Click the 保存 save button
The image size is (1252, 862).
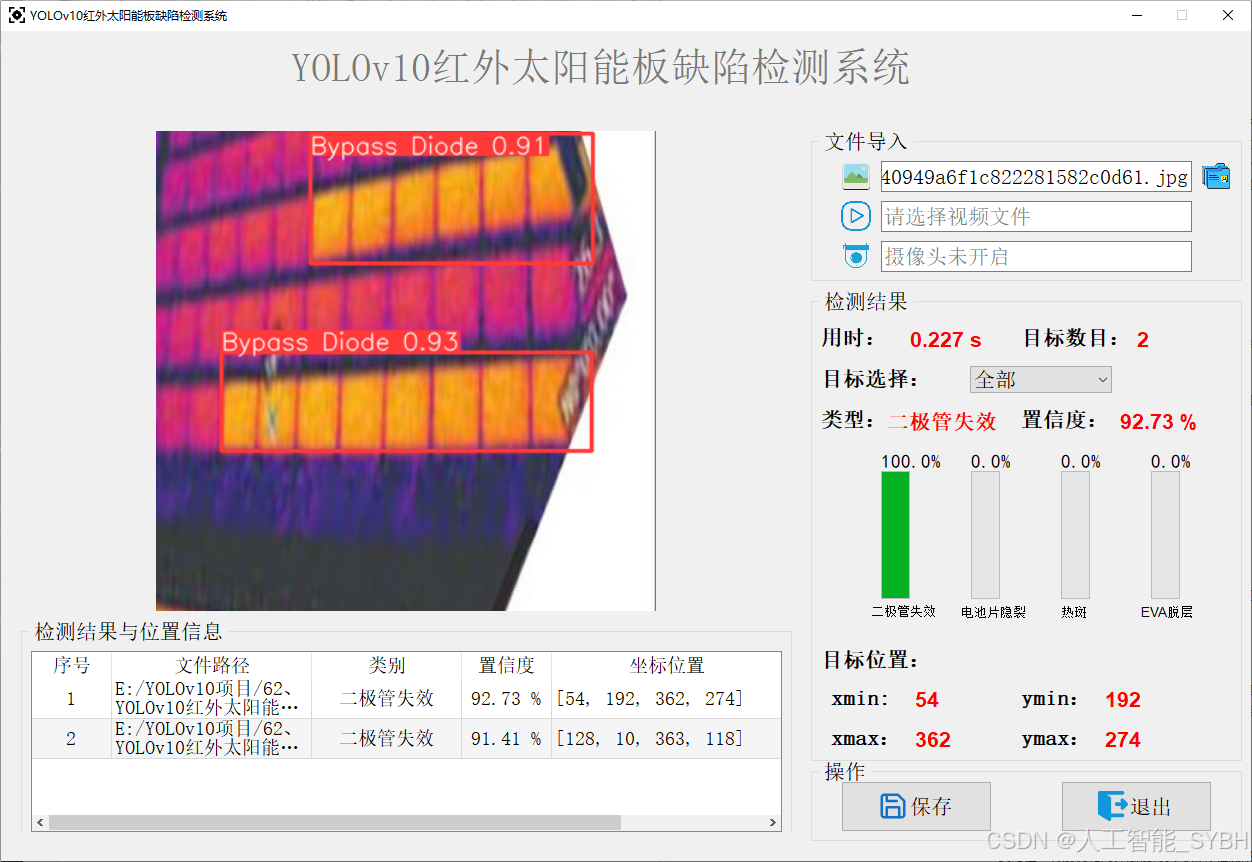pos(916,806)
